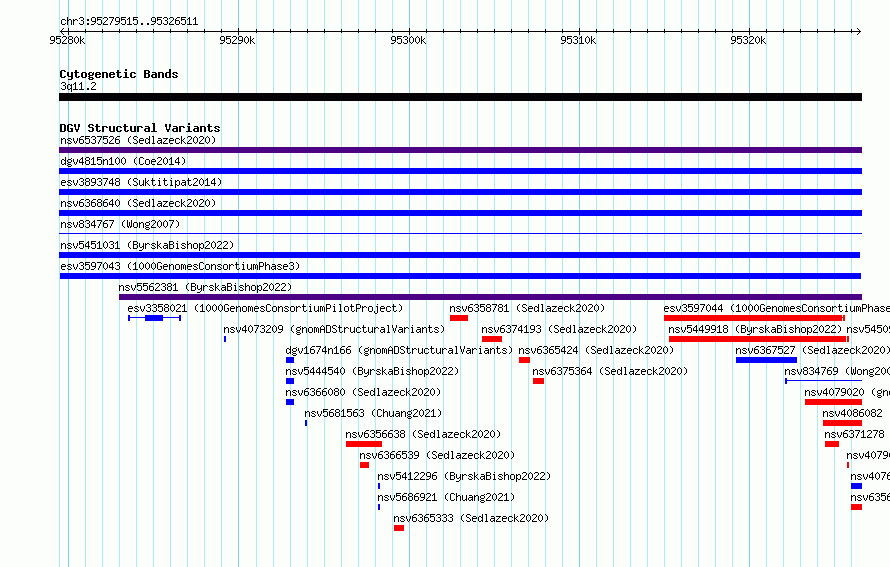Open variant nsv6374193 (Sedlazeck2020)
The width and height of the screenshot is (890, 567).
click(x=559, y=329)
